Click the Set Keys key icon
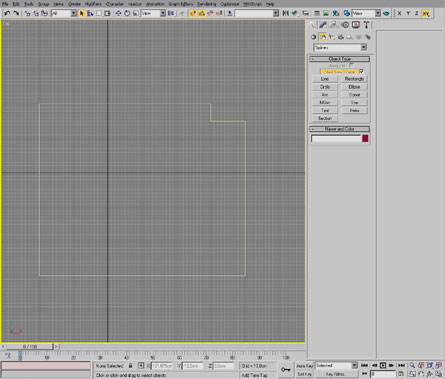 pyautogui.click(x=286, y=369)
